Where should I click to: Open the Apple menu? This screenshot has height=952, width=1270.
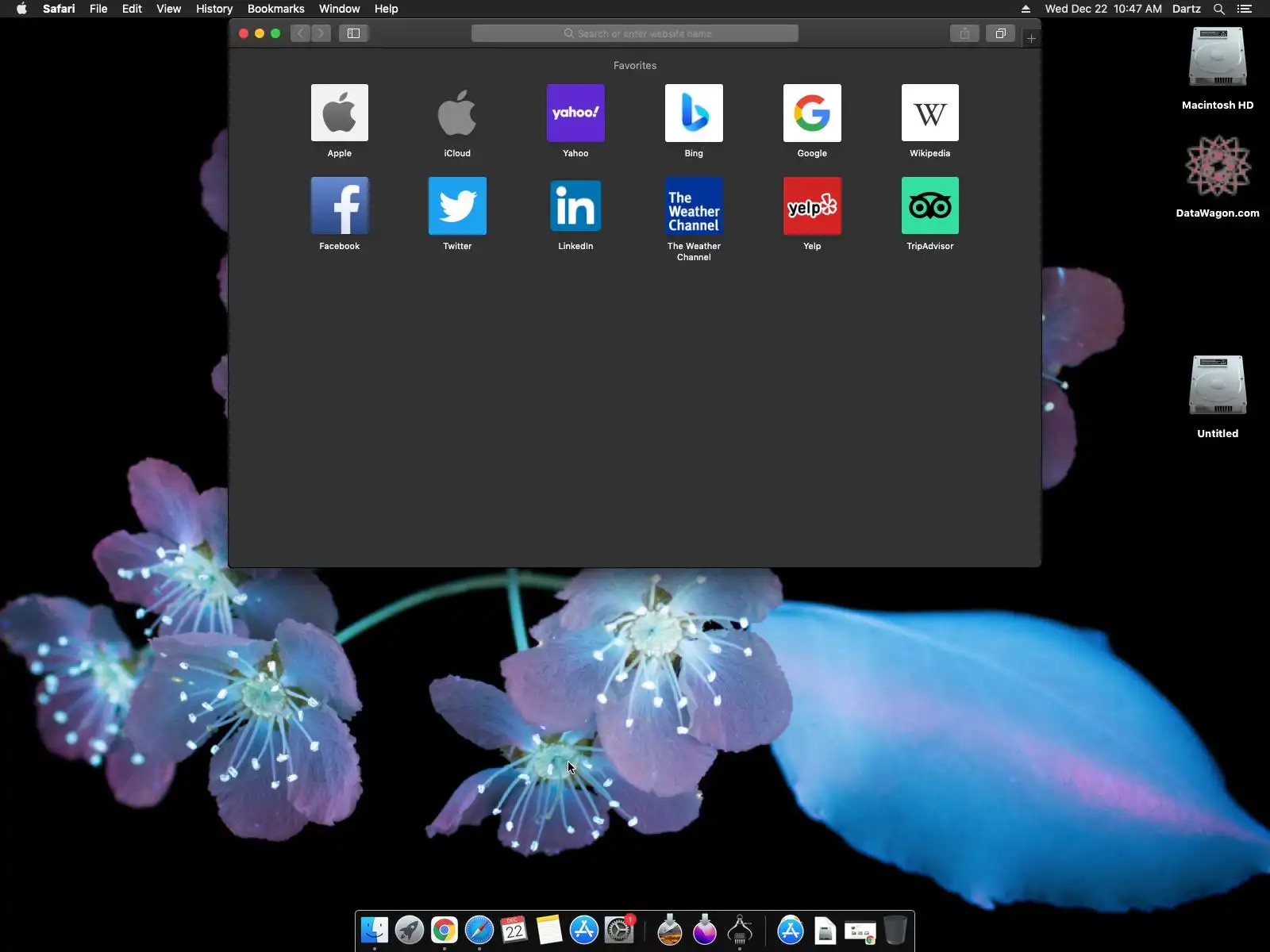tap(22, 9)
